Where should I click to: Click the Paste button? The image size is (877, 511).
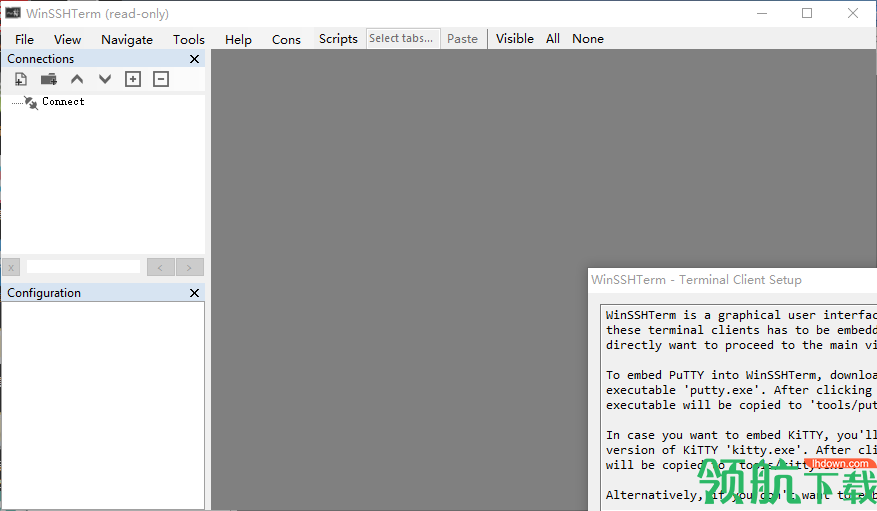click(x=462, y=39)
